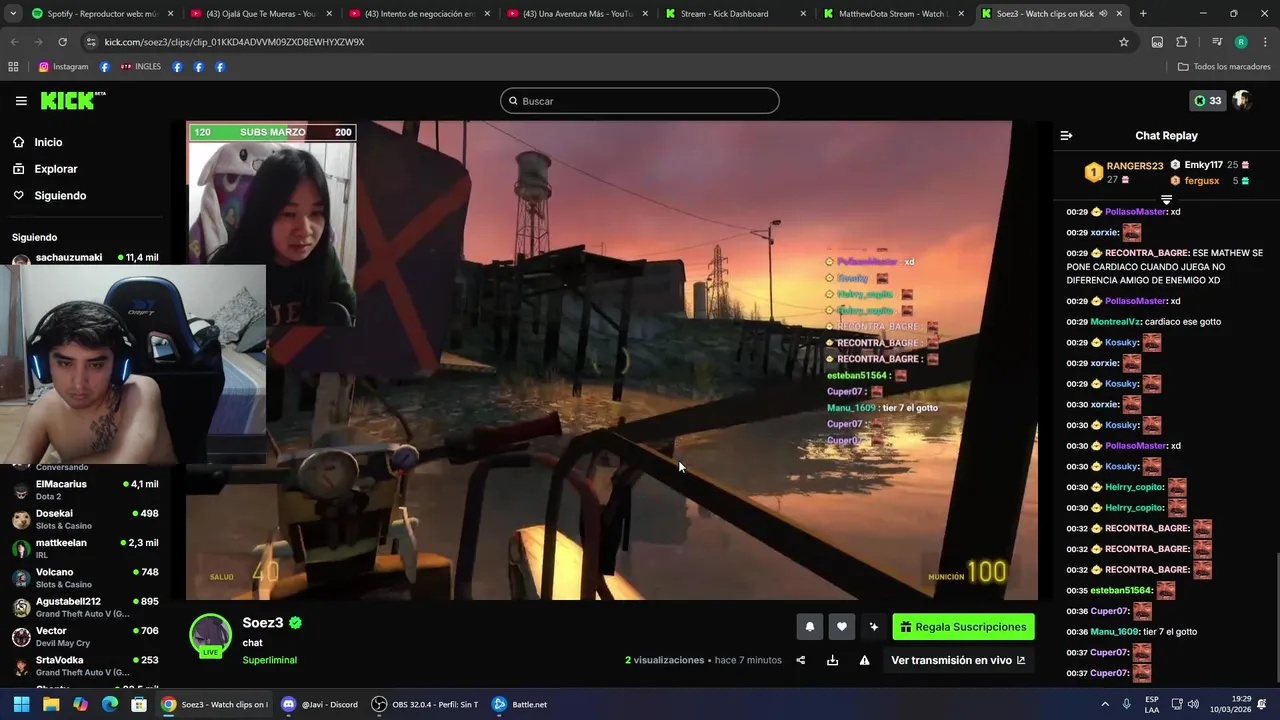Open Volcano Slots & Casino channel
The width and height of the screenshot is (1280, 720).
click(x=85, y=578)
